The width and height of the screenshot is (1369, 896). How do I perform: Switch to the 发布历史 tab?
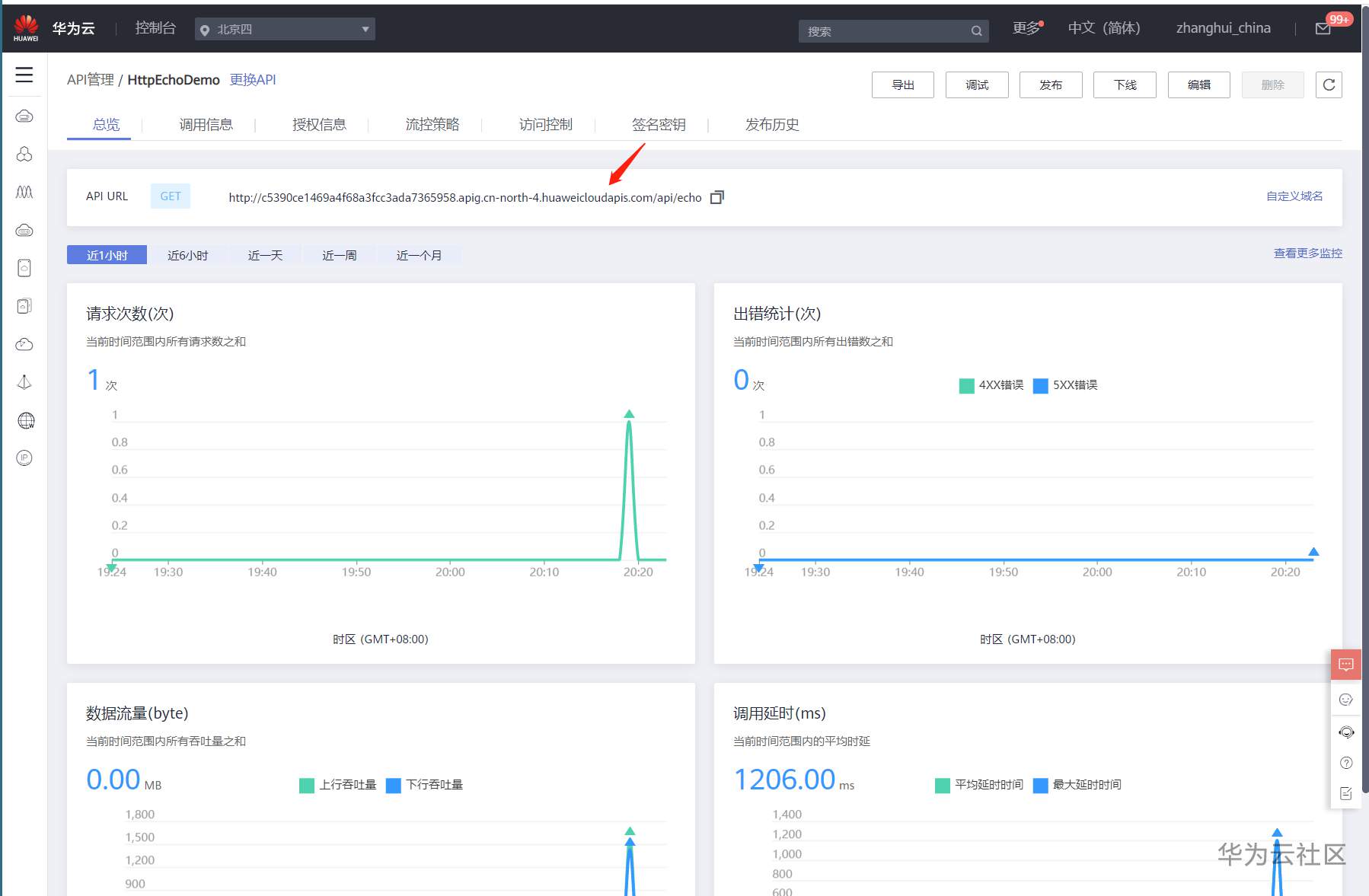coord(772,125)
